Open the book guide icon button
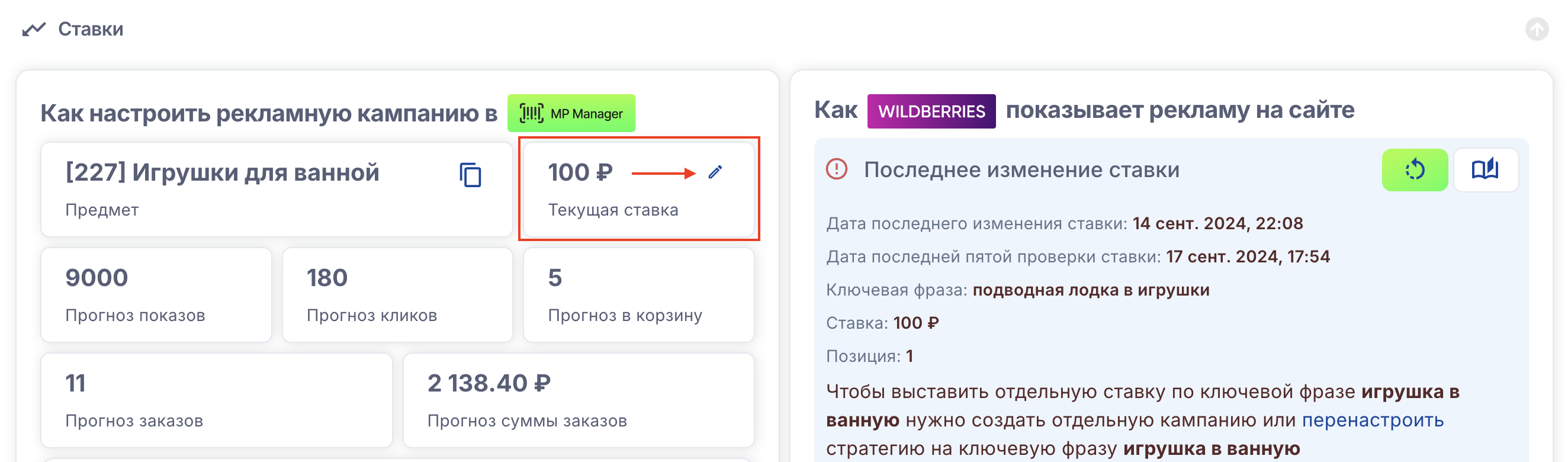 pyautogui.click(x=1485, y=170)
